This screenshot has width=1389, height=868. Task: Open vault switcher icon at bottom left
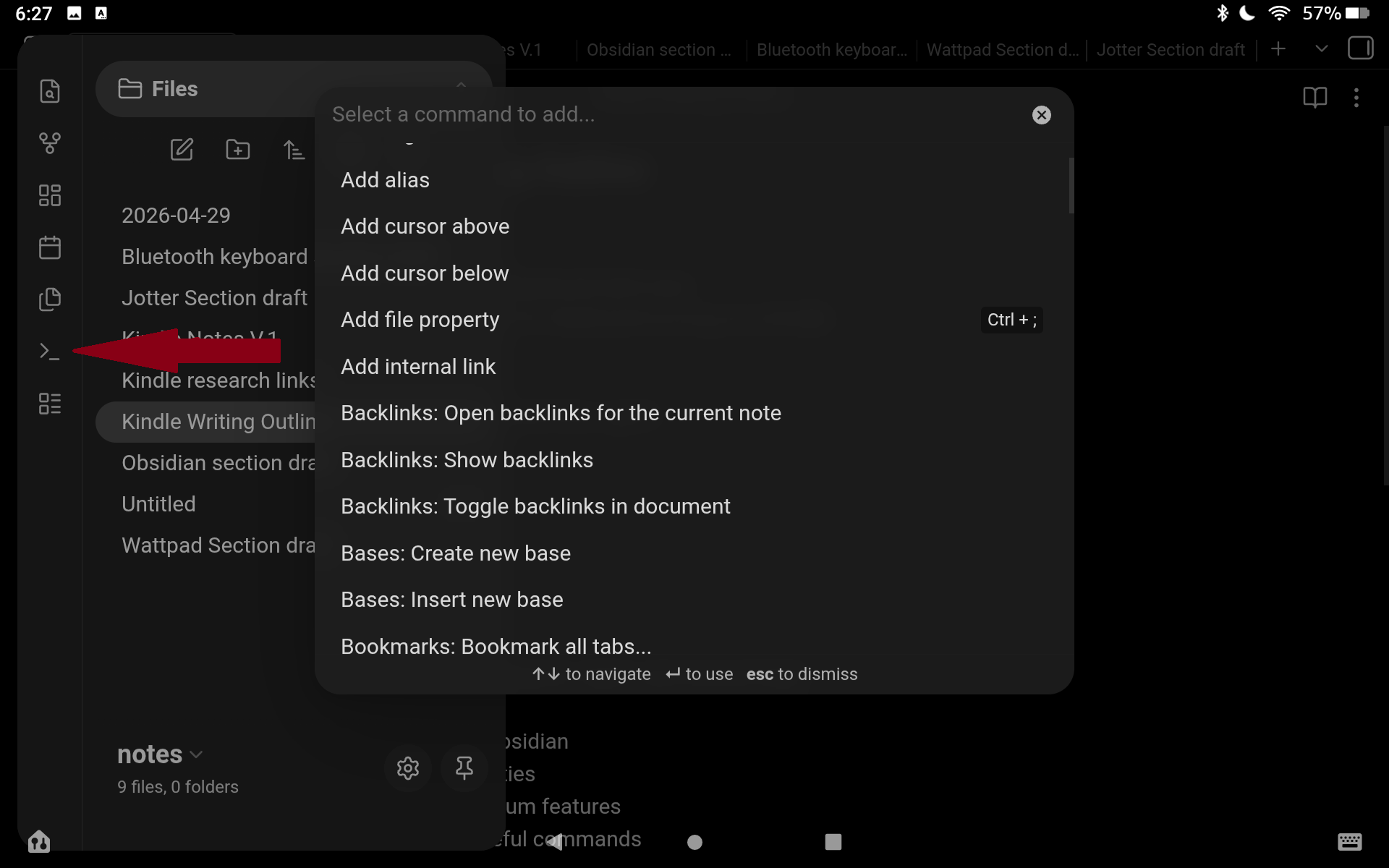coord(39,841)
